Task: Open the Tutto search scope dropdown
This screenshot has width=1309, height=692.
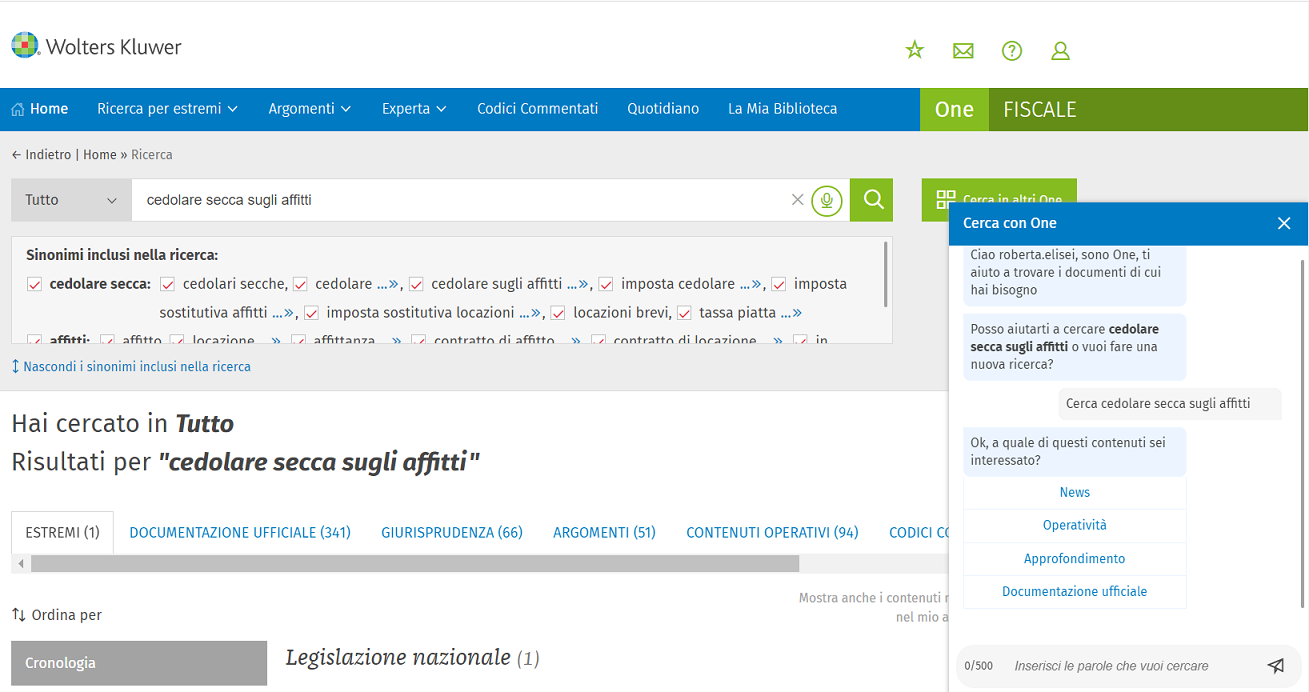Action: pyautogui.click(x=71, y=200)
